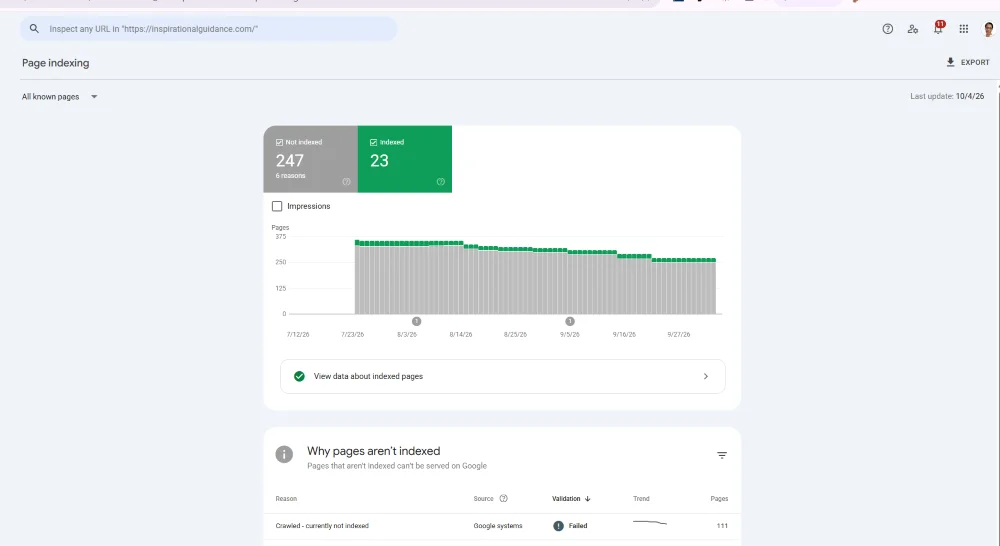Click the Indexed card help icon

click(441, 182)
